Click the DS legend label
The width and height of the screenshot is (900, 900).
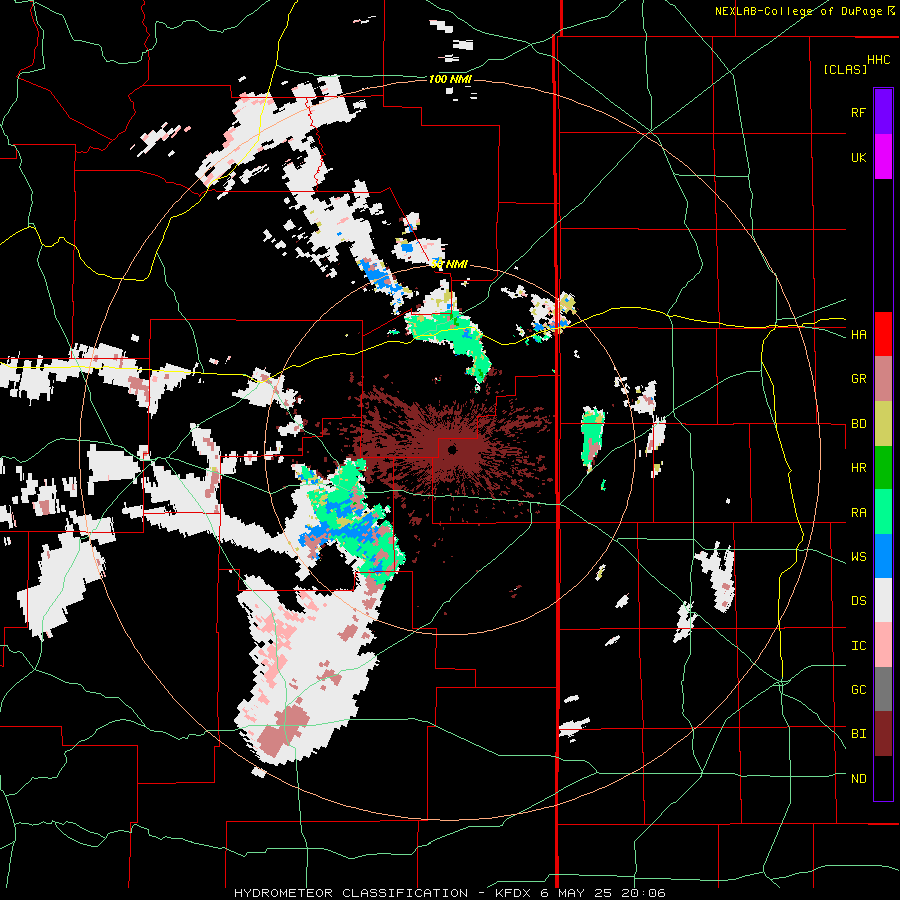tap(858, 601)
